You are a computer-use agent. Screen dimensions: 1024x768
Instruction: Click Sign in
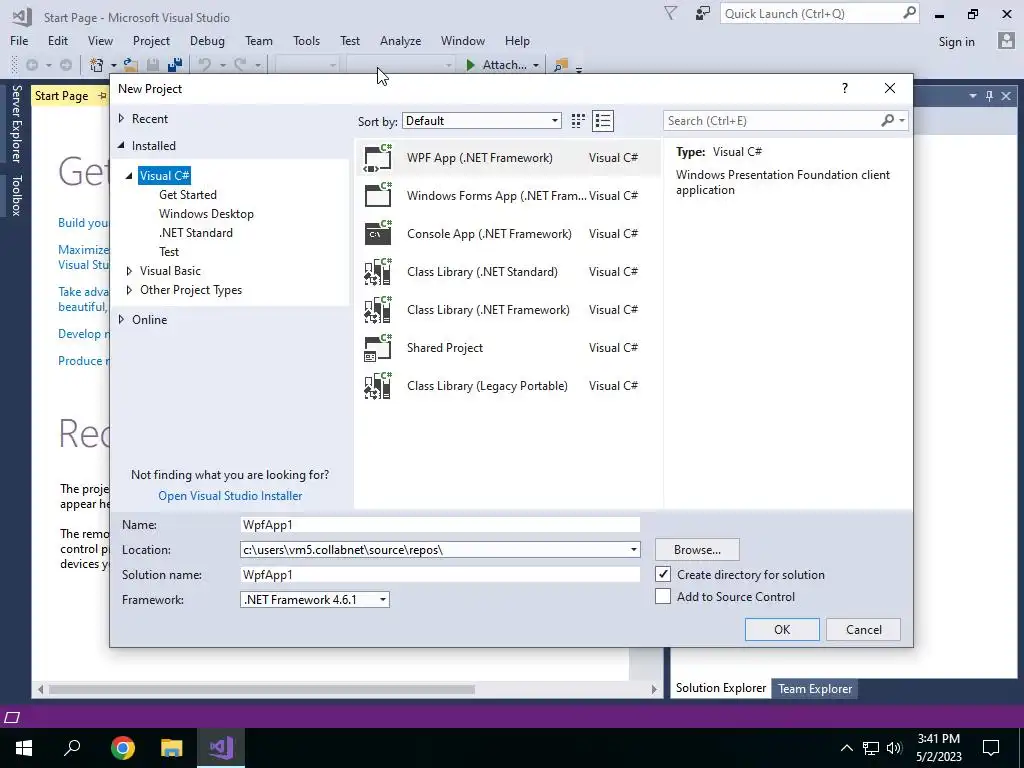[956, 42]
